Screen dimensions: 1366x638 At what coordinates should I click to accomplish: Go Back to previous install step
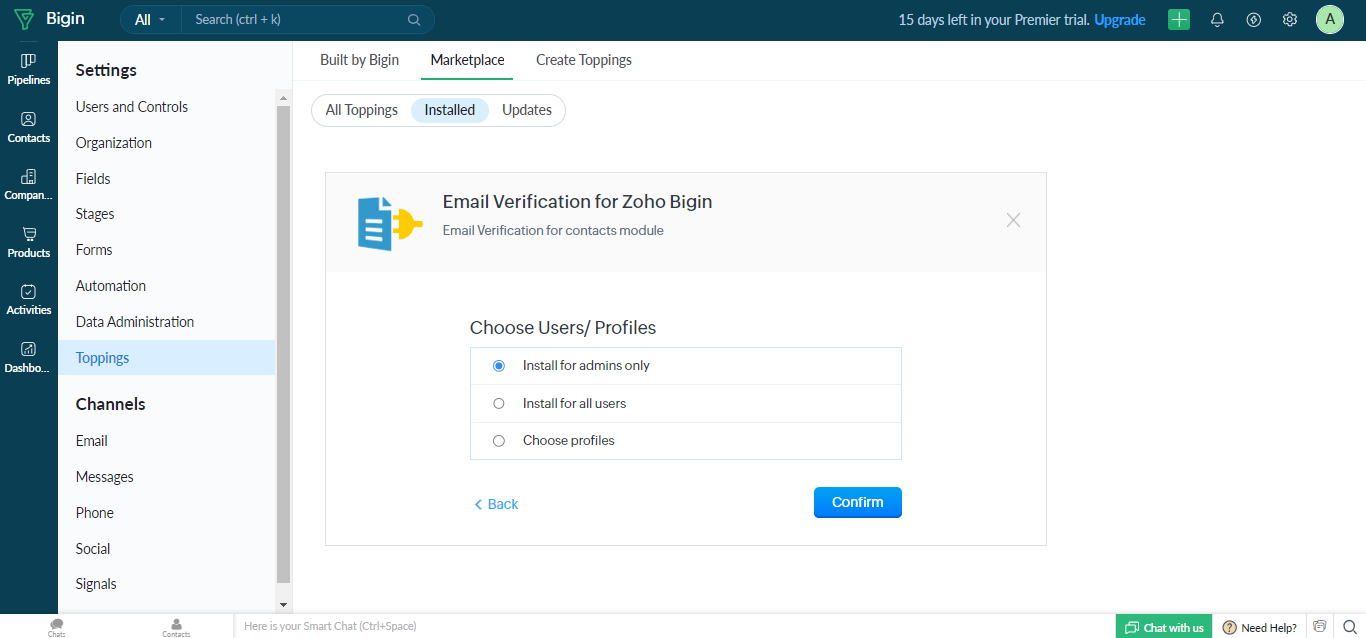pos(496,504)
